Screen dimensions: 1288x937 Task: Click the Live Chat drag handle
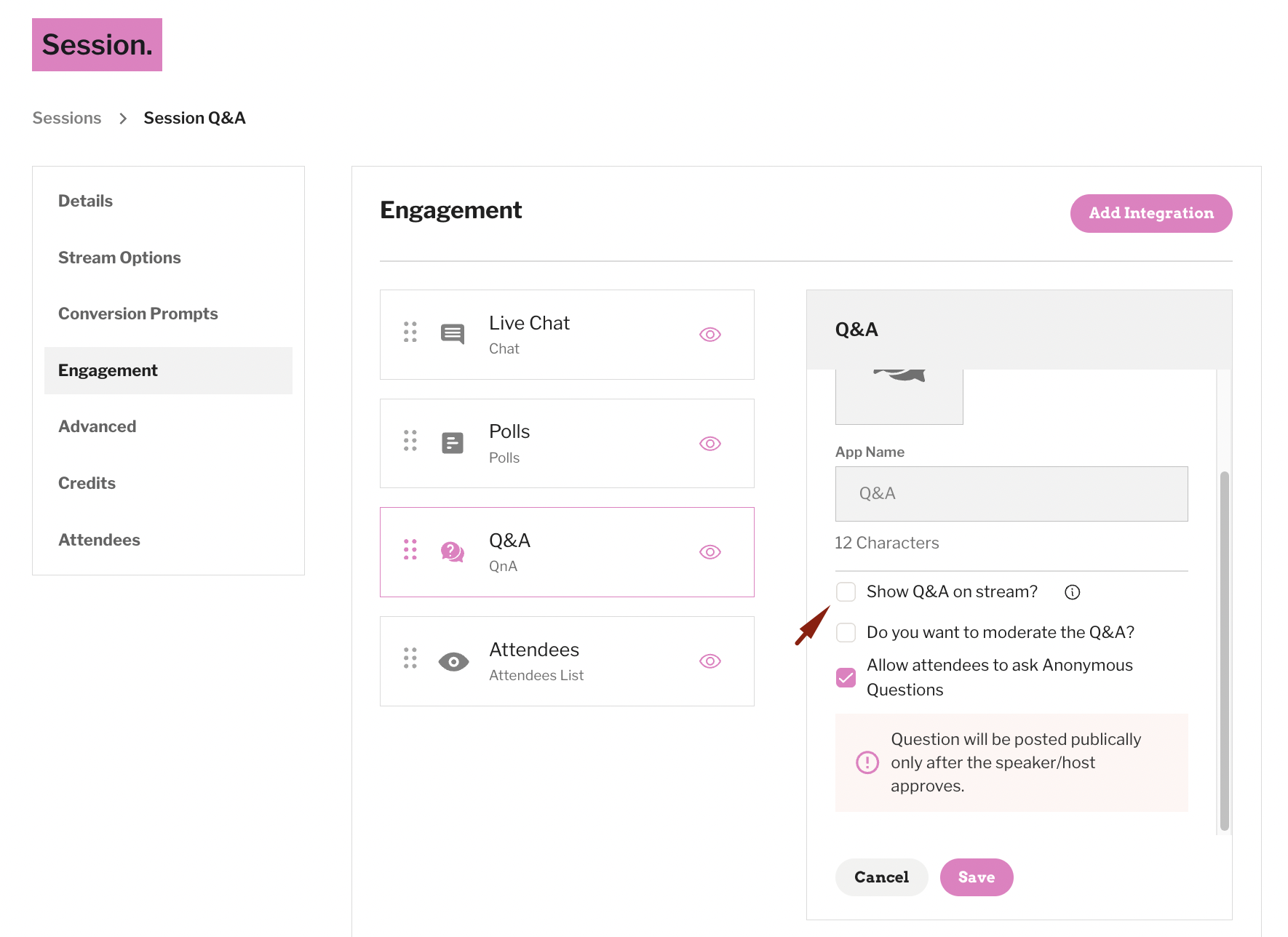coord(410,332)
